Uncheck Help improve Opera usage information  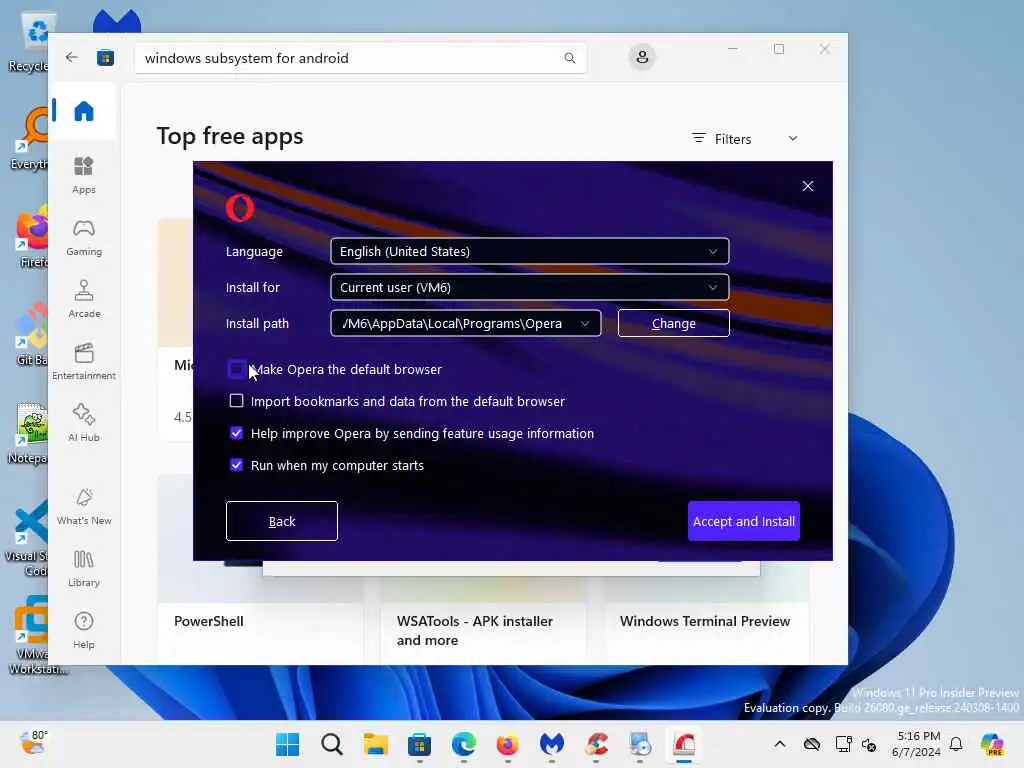point(236,433)
